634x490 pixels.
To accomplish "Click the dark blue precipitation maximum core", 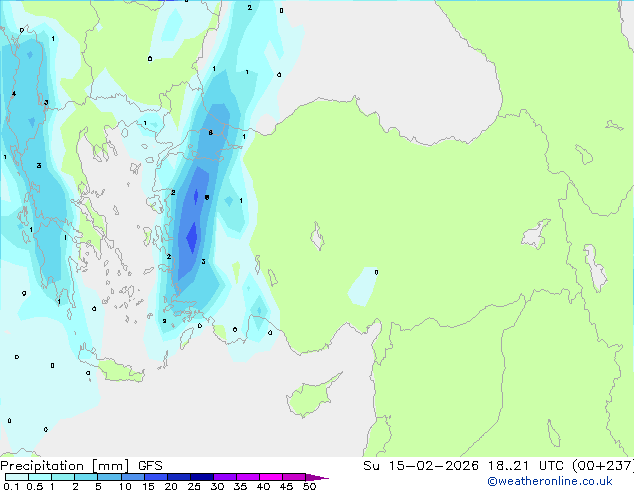I will pyautogui.click(x=192, y=238).
